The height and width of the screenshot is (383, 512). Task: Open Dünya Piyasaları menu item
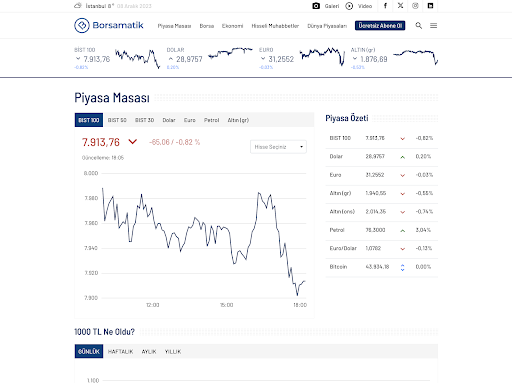click(x=327, y=26)
